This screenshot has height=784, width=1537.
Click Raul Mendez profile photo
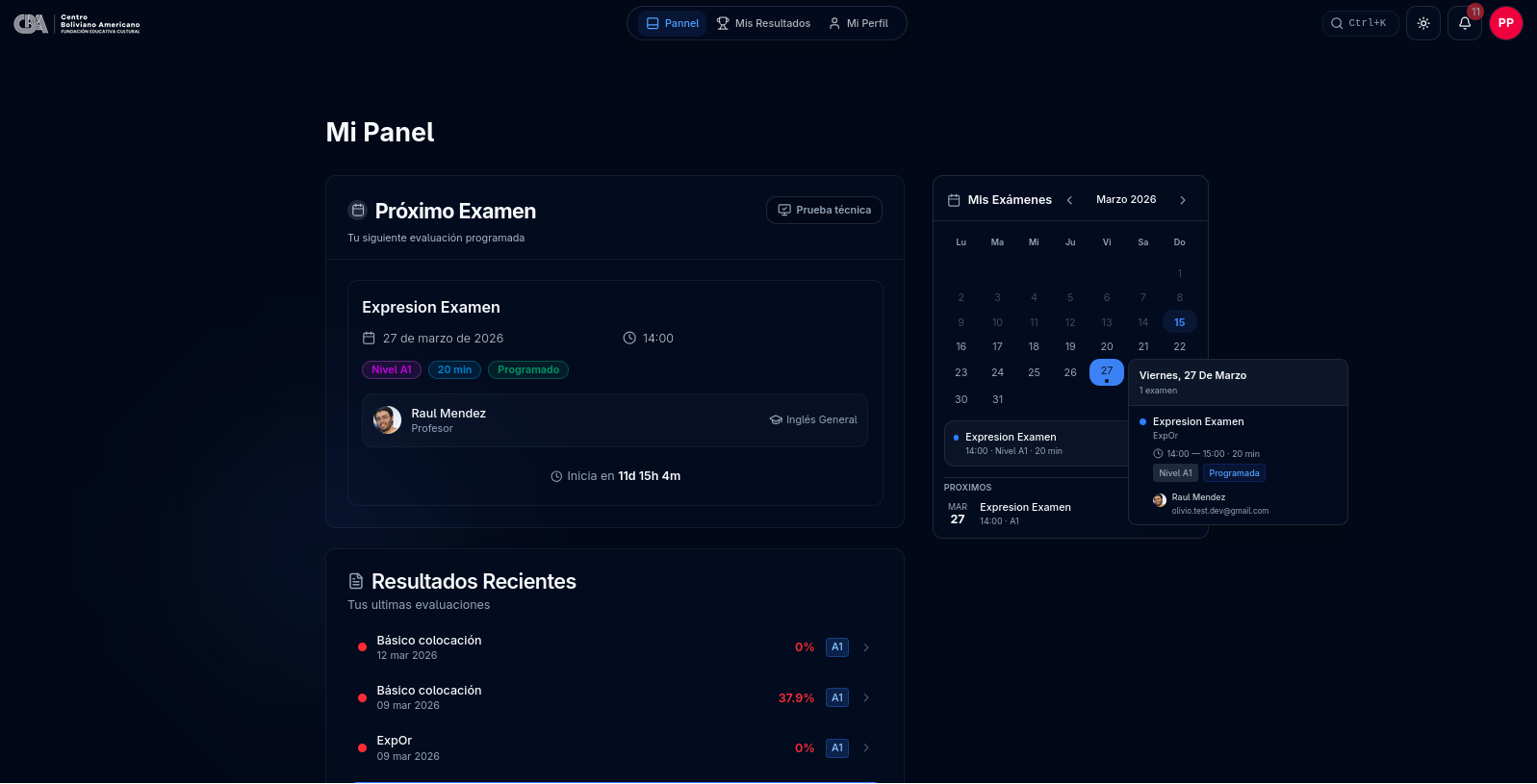click(x=387, y=420)
